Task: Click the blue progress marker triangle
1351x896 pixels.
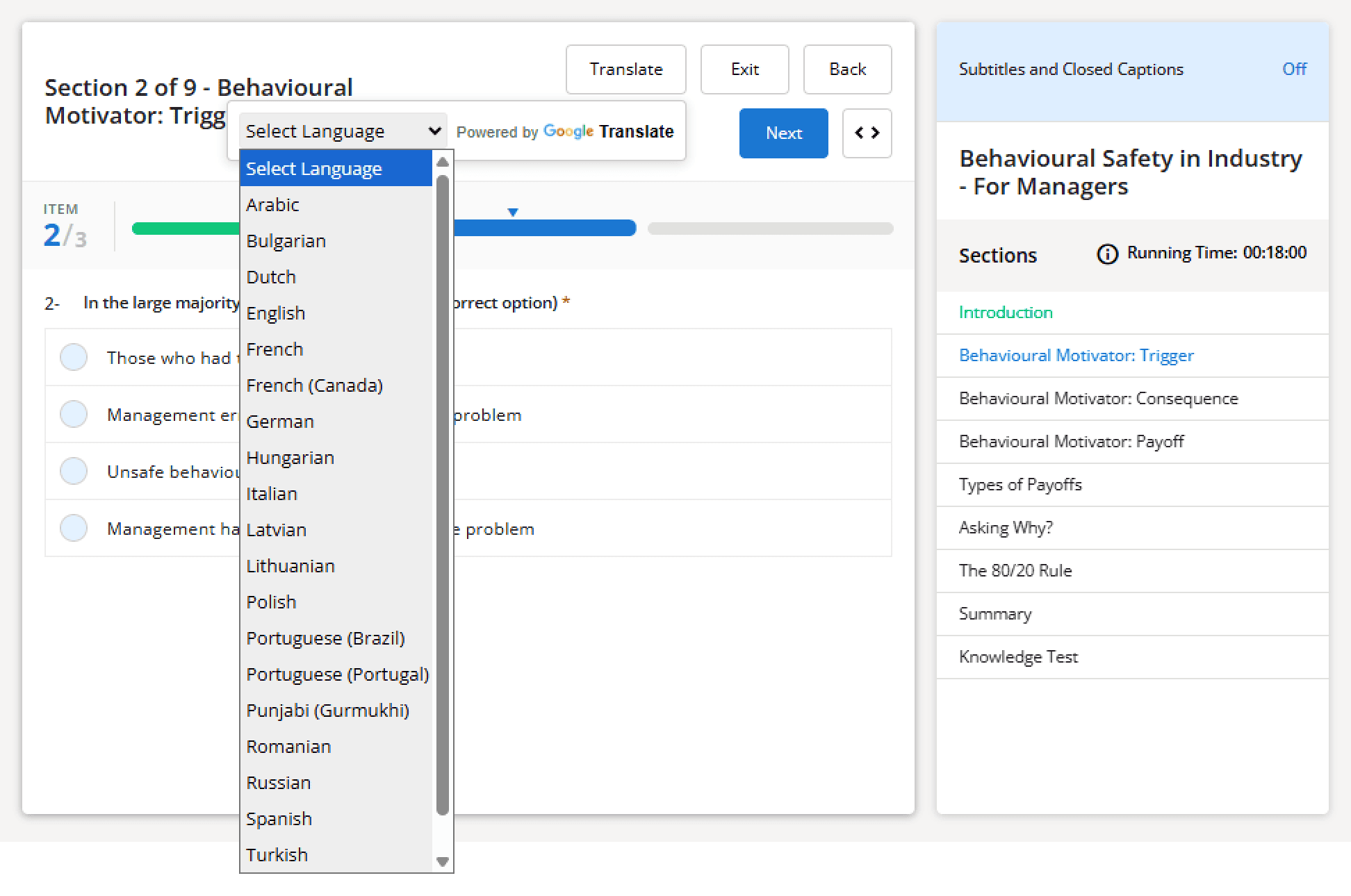Action: pos(513,212)
